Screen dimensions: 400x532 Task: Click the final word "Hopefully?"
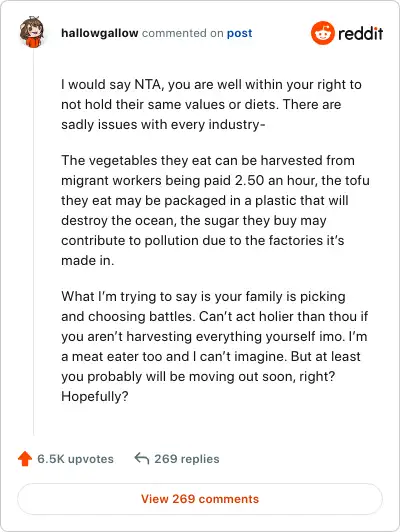click(95, 396)
